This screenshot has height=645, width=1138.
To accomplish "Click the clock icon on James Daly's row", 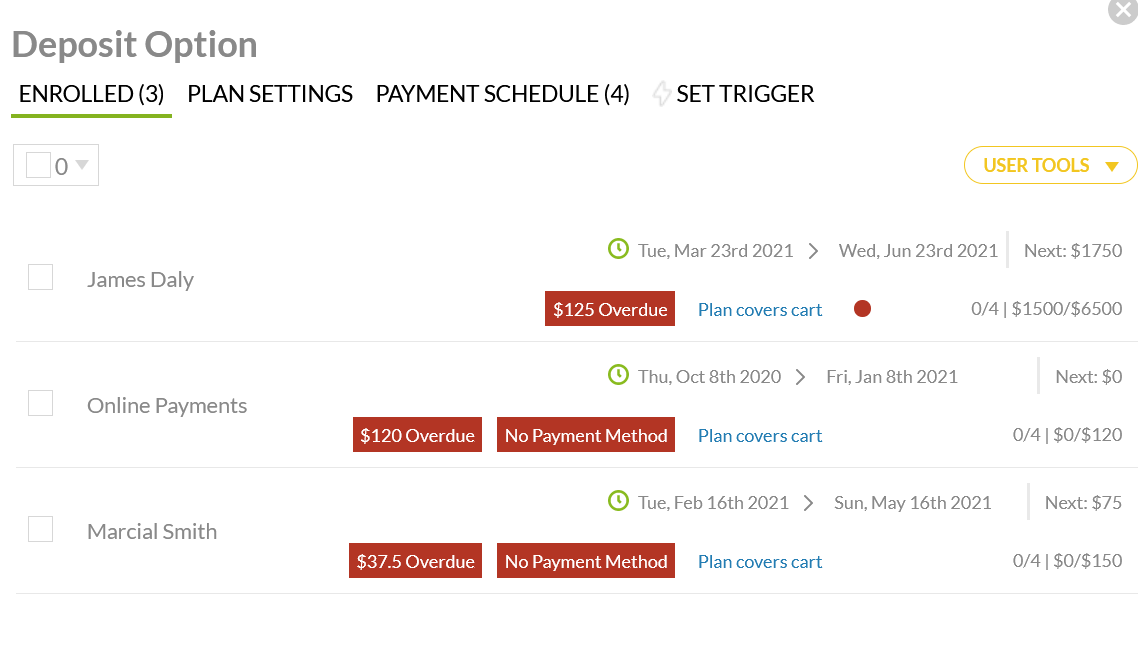I will coord(618,249).
